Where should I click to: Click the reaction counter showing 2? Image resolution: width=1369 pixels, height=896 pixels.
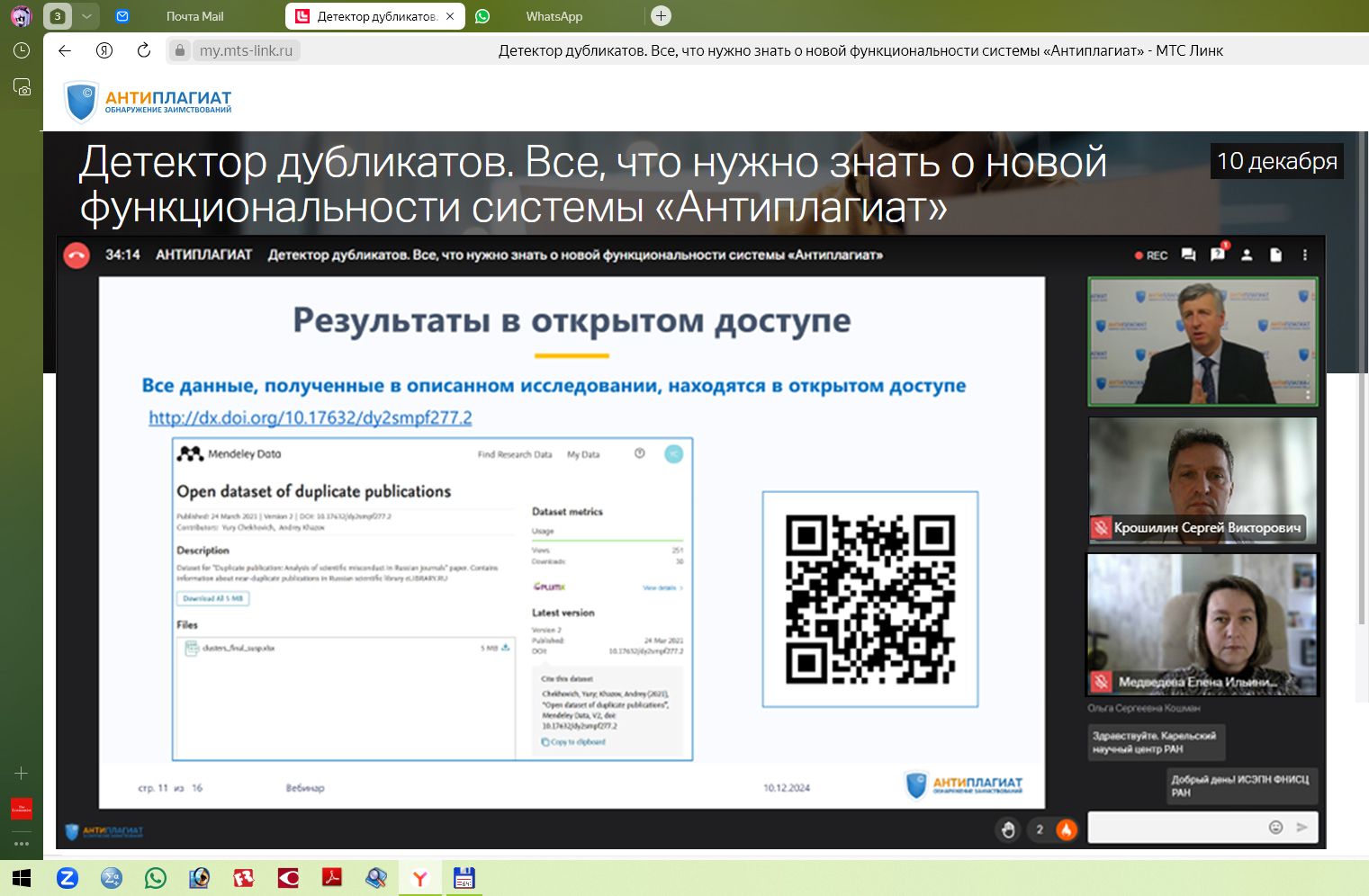tap(1040, 829)
